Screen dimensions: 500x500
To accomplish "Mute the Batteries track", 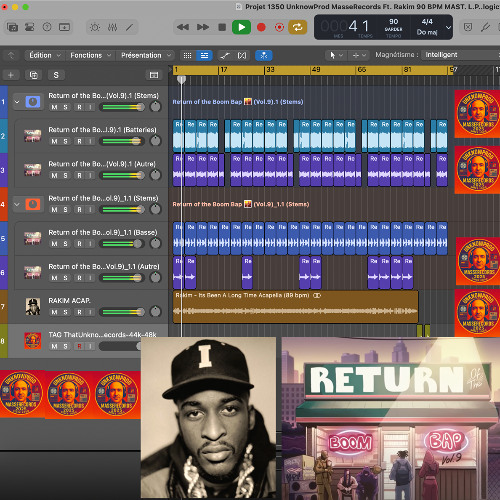I will coord(54,141).
